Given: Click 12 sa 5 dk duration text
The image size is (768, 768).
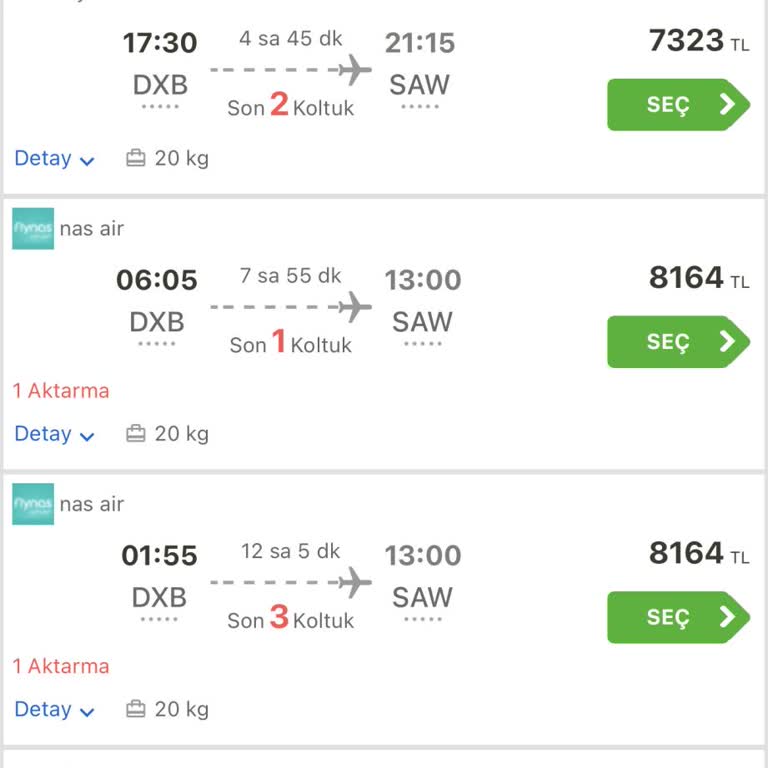Looking at the screenshot, I should click(x=291, y=551).
